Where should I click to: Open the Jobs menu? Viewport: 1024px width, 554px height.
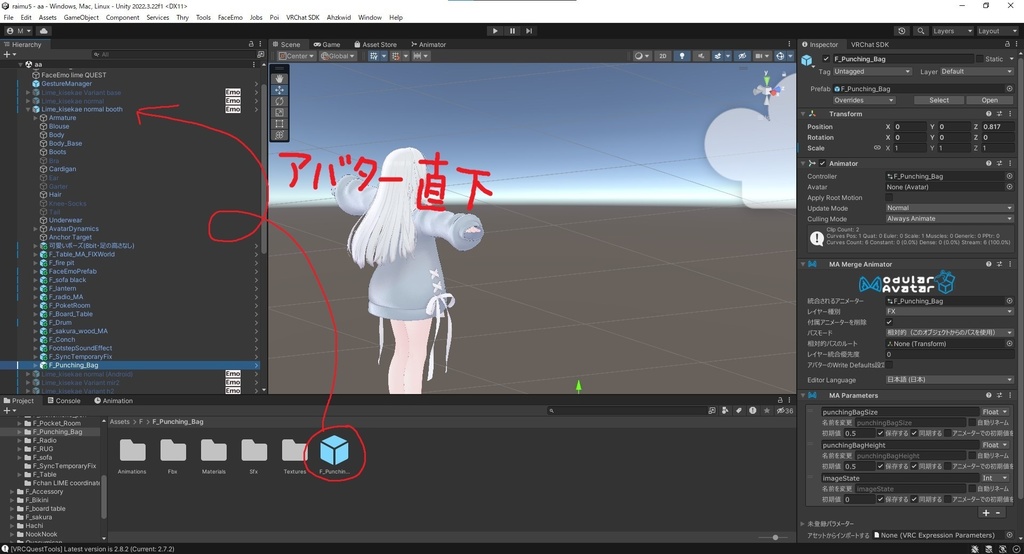pos(256,18)
